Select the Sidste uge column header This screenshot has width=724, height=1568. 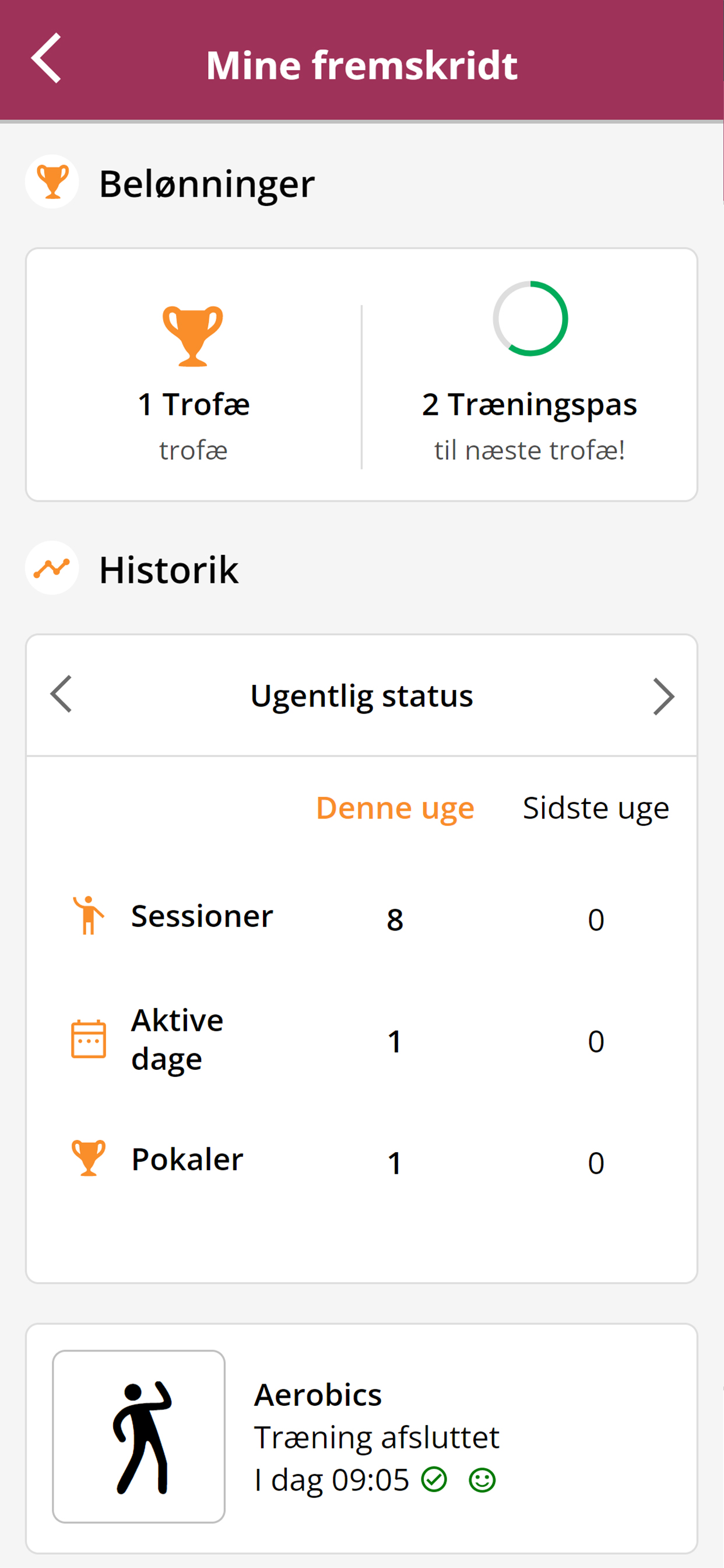596,808
